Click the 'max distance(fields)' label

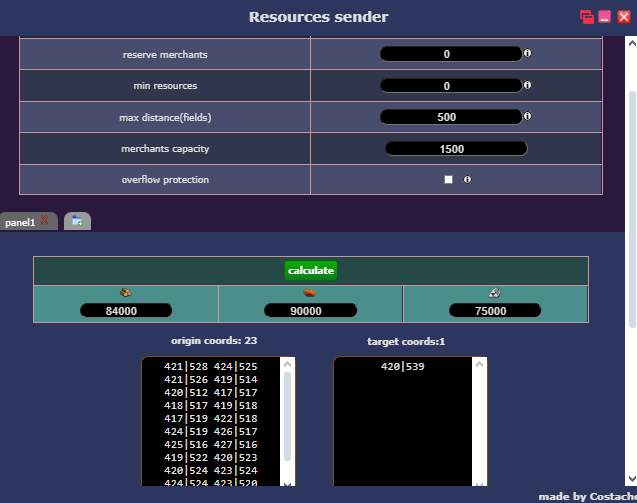point(165,117)
